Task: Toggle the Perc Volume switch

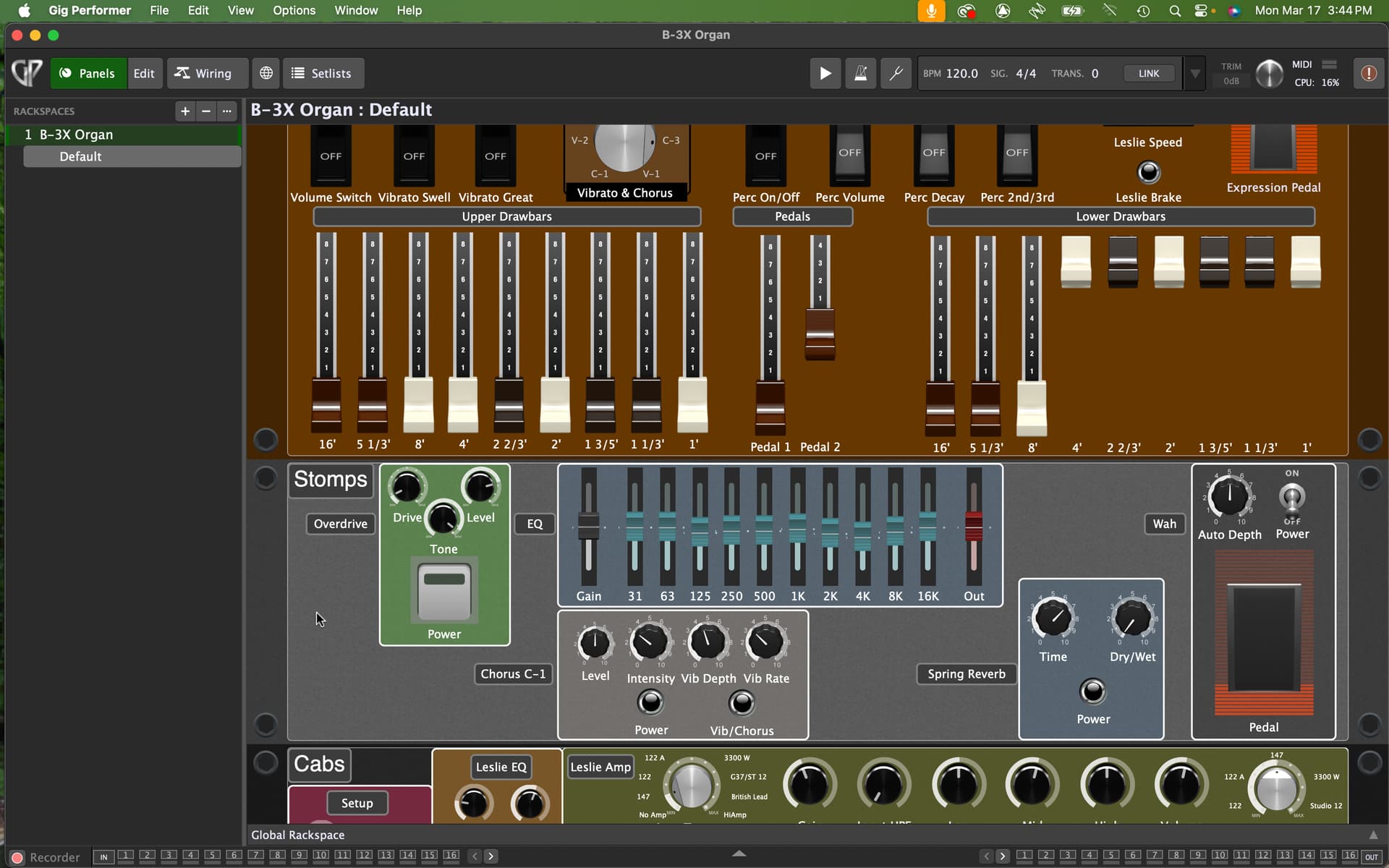Action: [x=850, y=156]
